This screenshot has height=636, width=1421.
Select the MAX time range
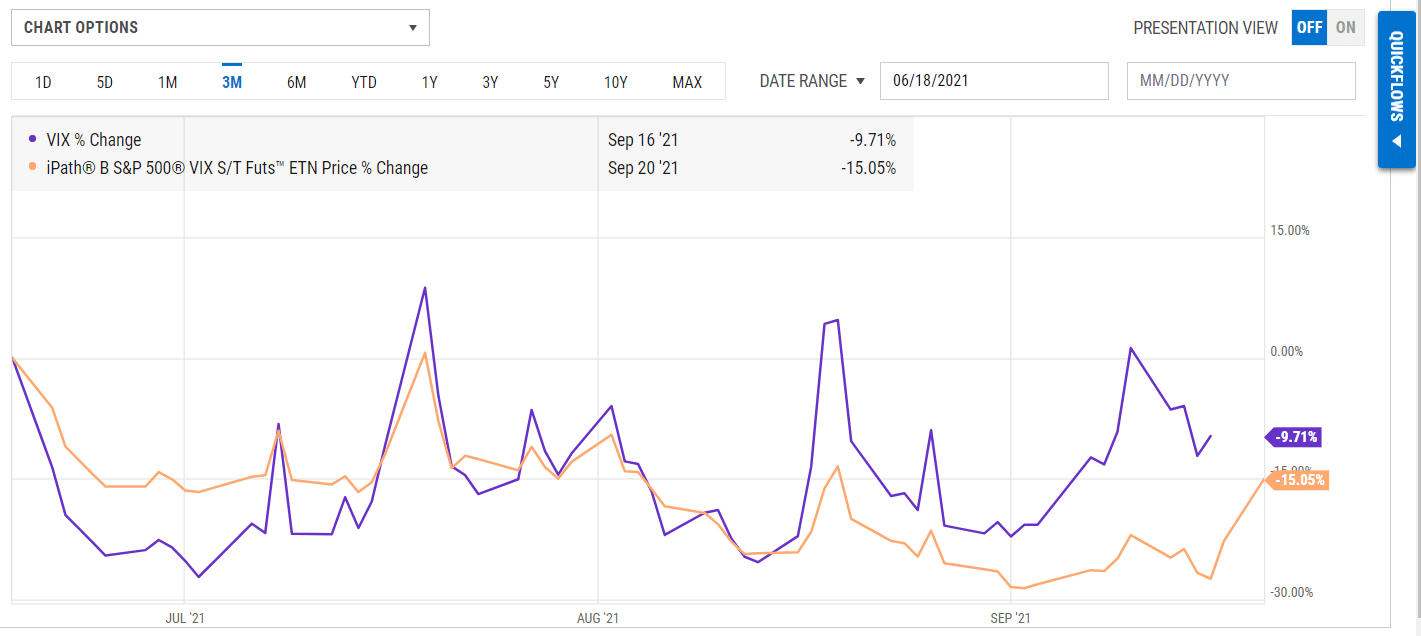click(687, 82)
